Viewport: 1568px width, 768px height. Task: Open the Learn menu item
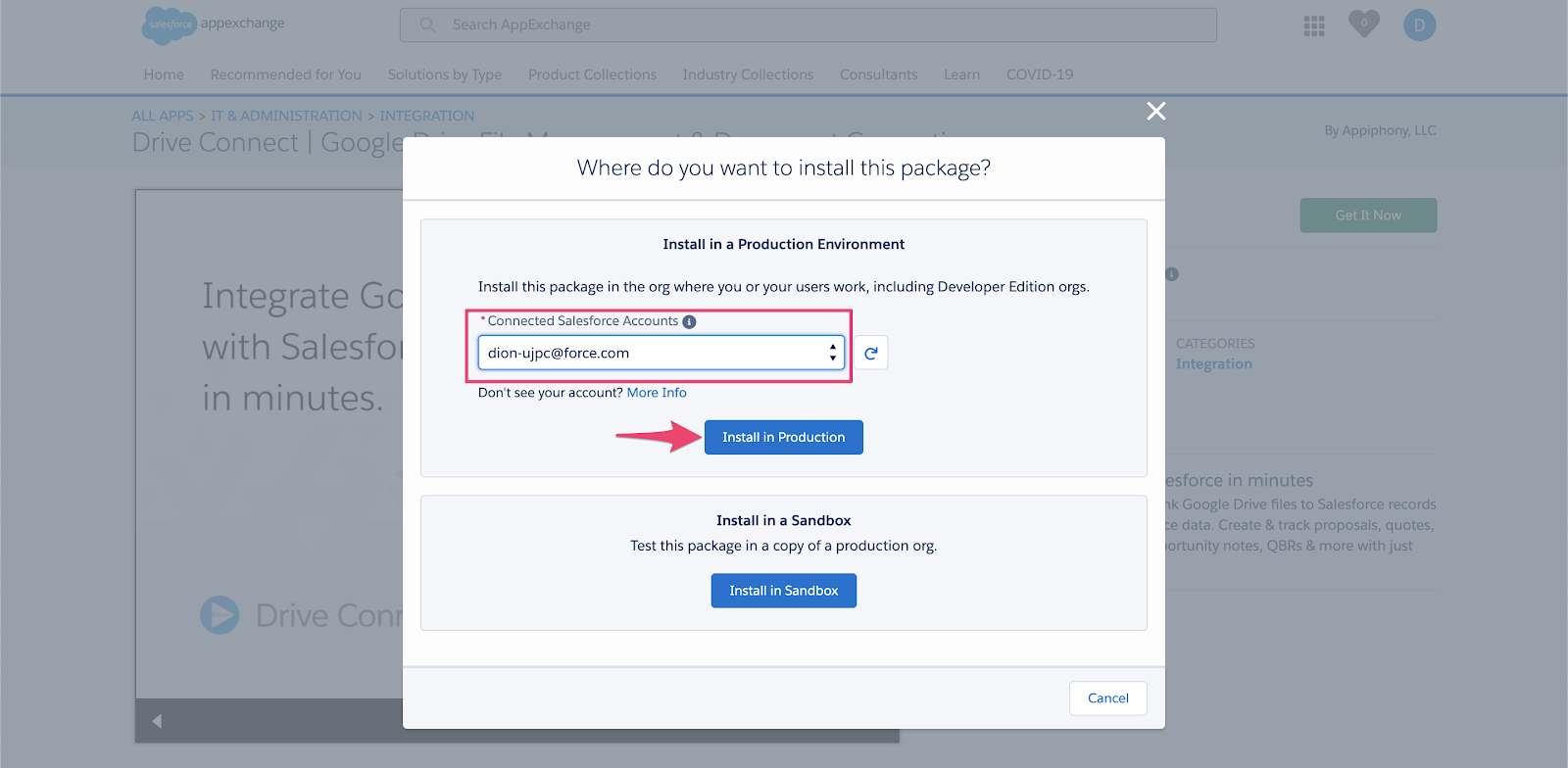961,74
